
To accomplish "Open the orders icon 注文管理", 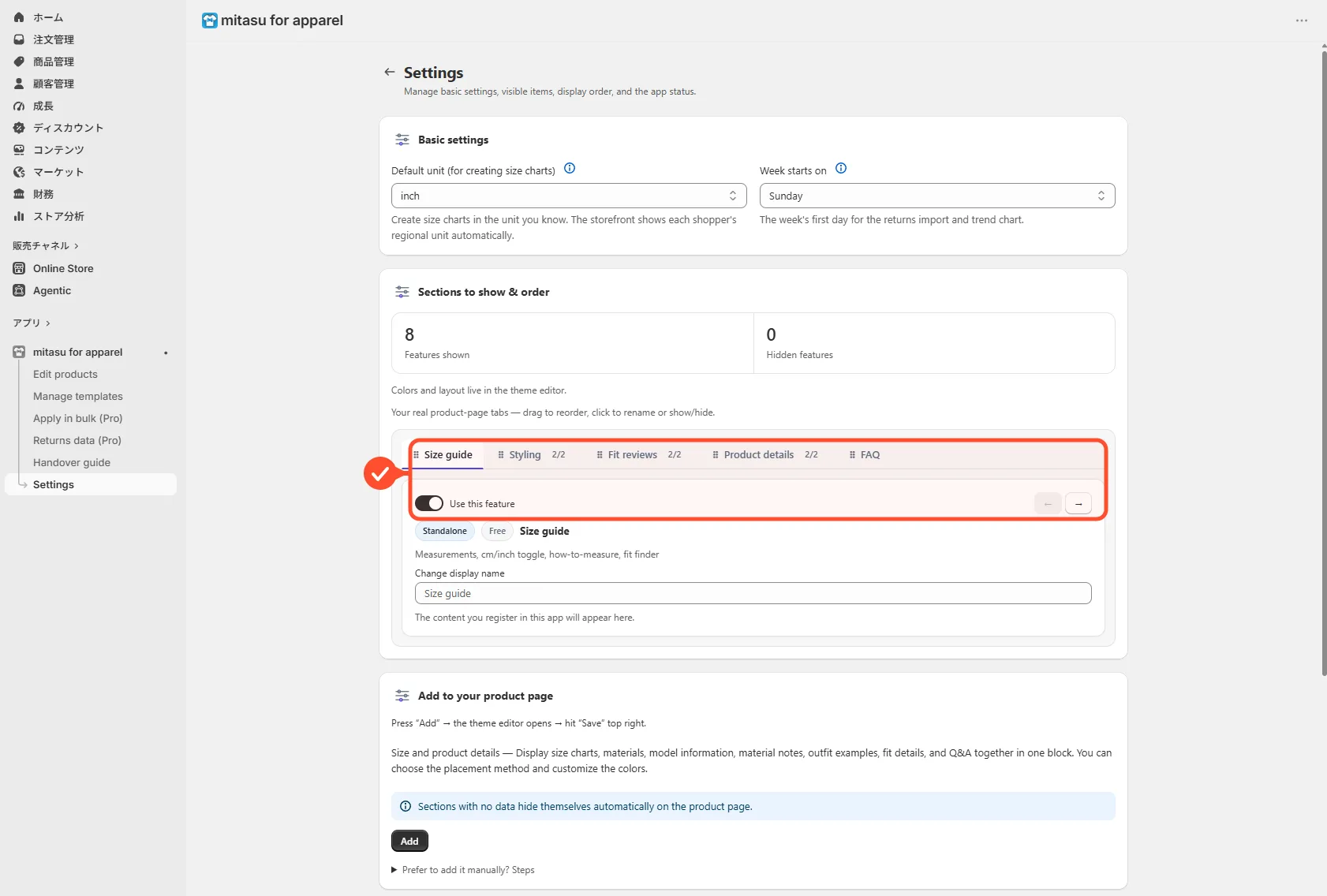I will click(x=19, y=39).
